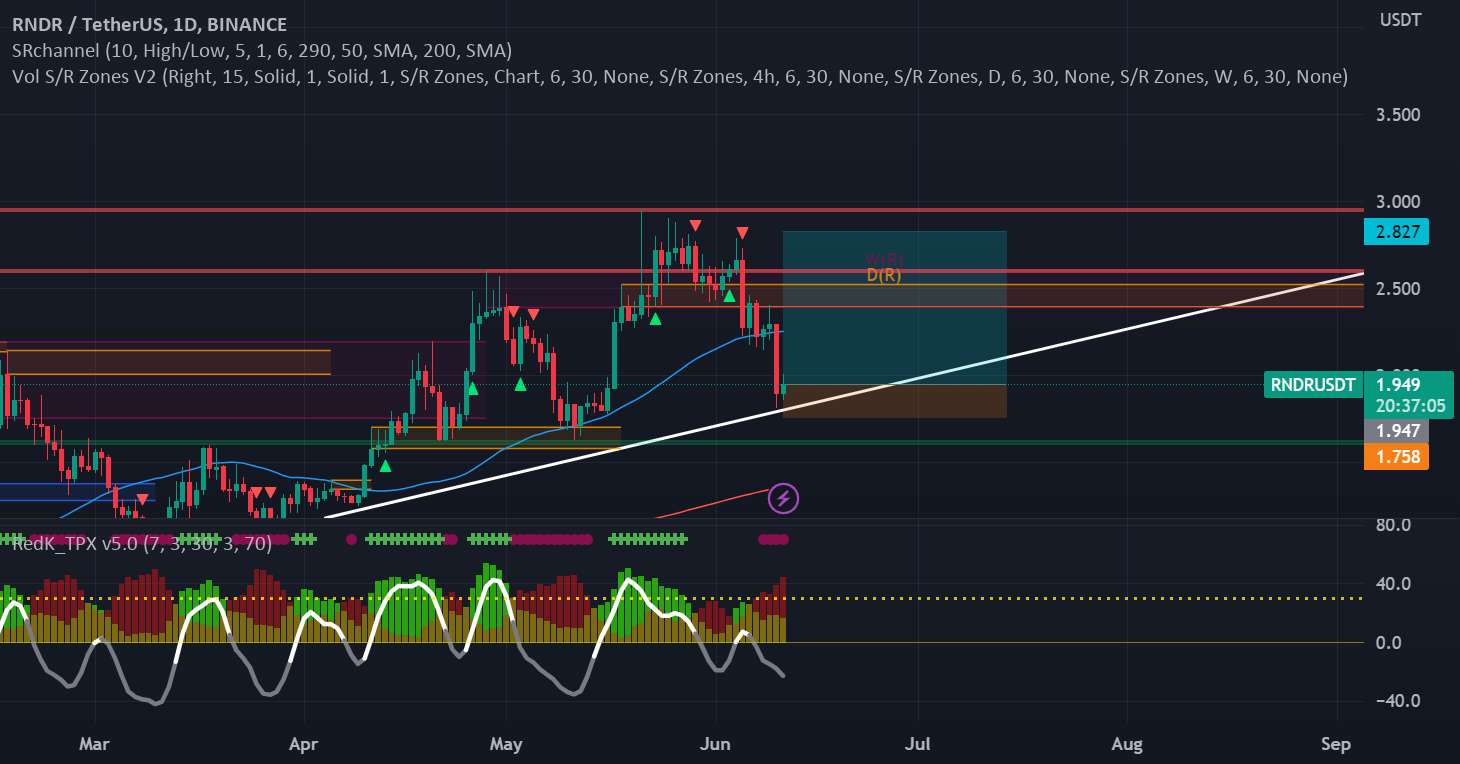Viewport: 1460px width, 764px height.
Task: Open the Vol S/R Zones V2 indicator legend
Action: coord(680,76)
